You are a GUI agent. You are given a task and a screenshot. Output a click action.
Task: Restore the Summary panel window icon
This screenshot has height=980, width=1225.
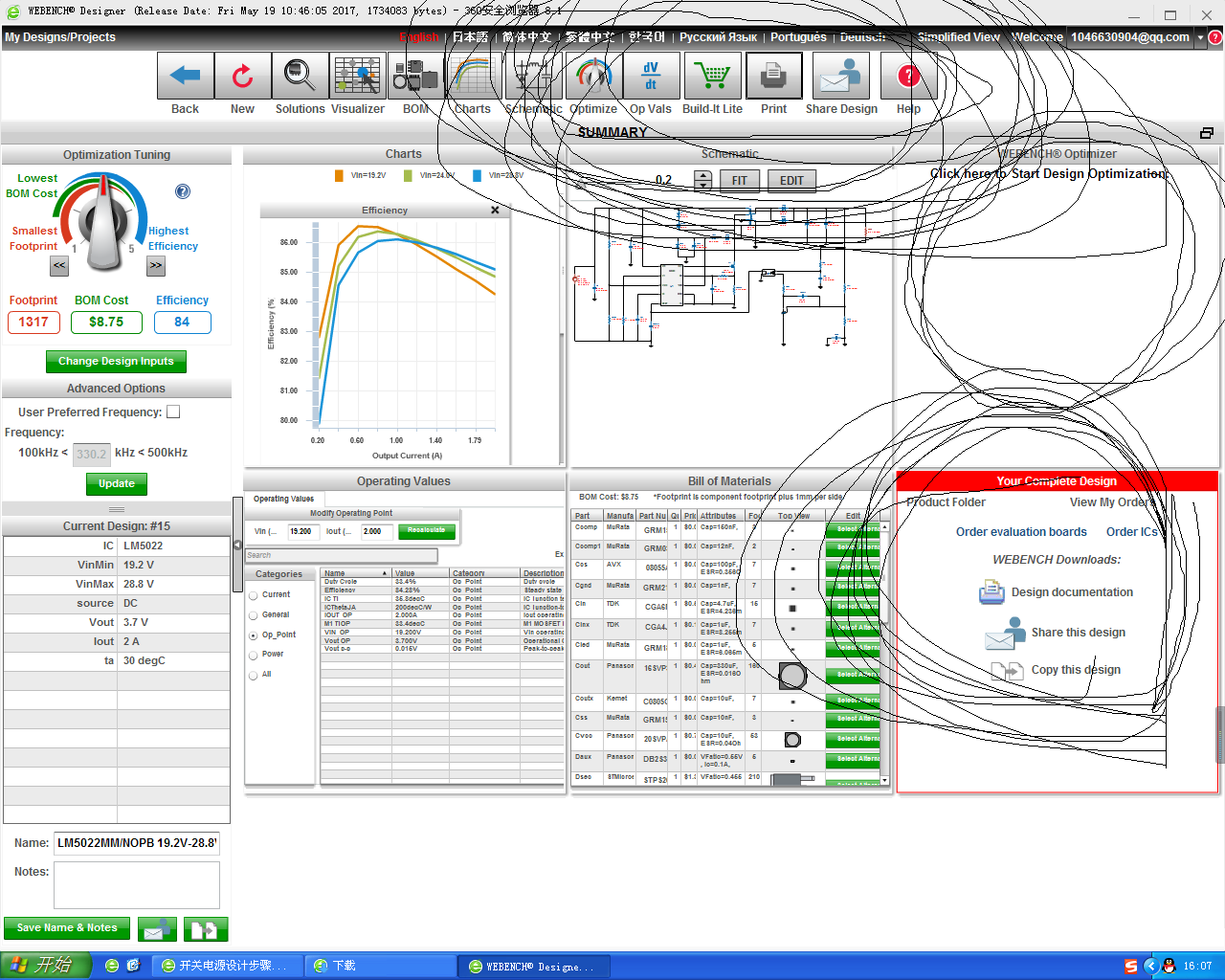(1207, 133)
